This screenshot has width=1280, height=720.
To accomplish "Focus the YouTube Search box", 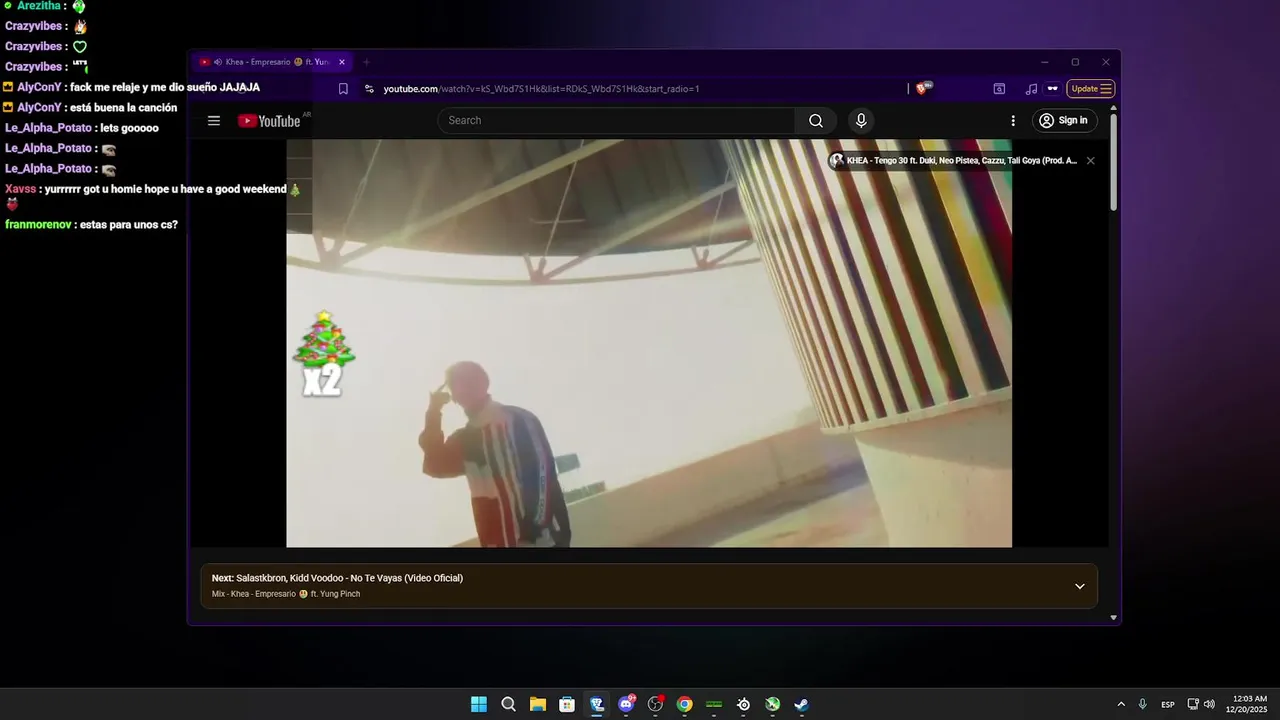I will (x=617, y=121).
